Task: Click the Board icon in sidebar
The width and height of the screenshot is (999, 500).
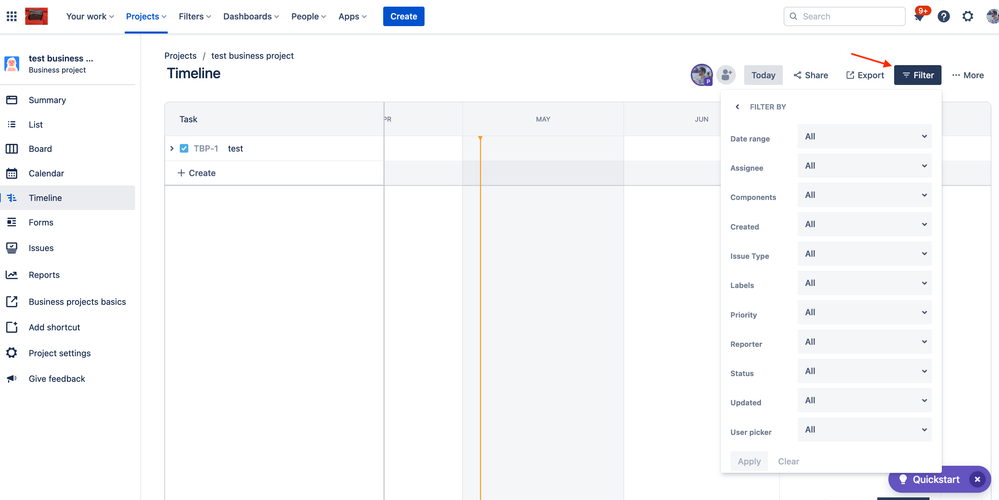Action: pyautogui.click(x=11, y=149)
